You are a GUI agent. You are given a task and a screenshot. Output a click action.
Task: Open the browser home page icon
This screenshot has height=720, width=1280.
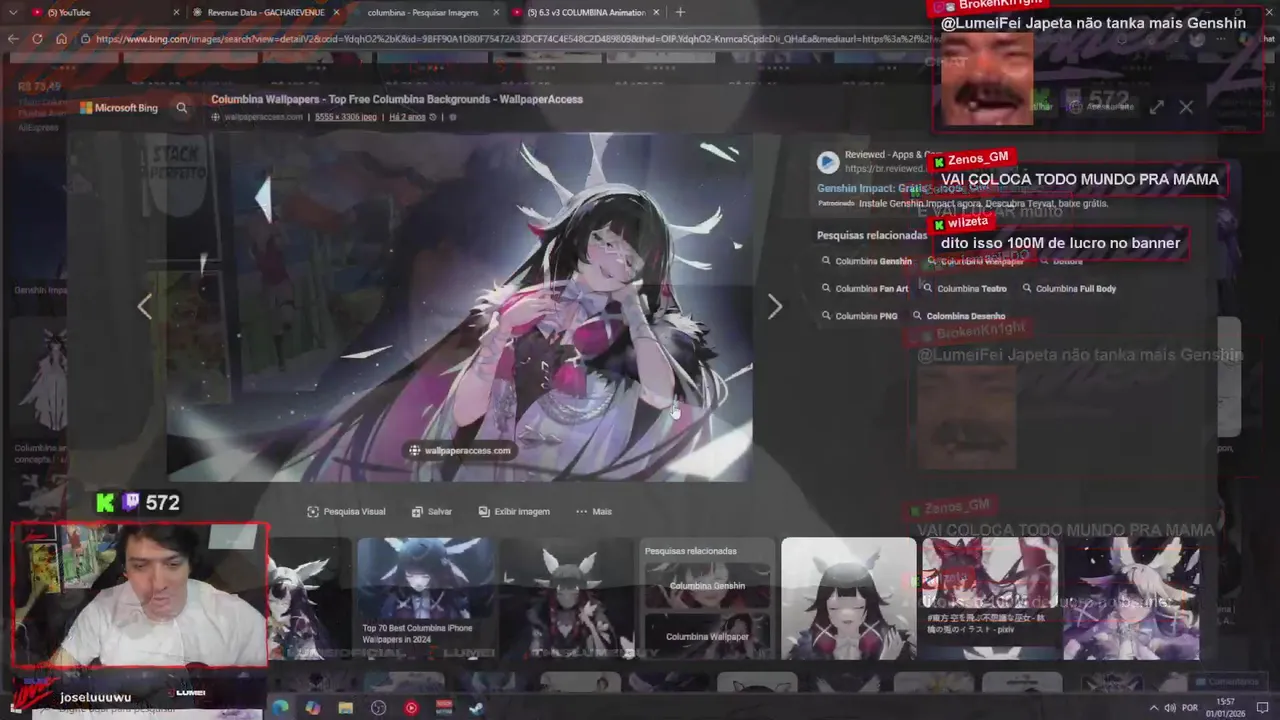61,39
